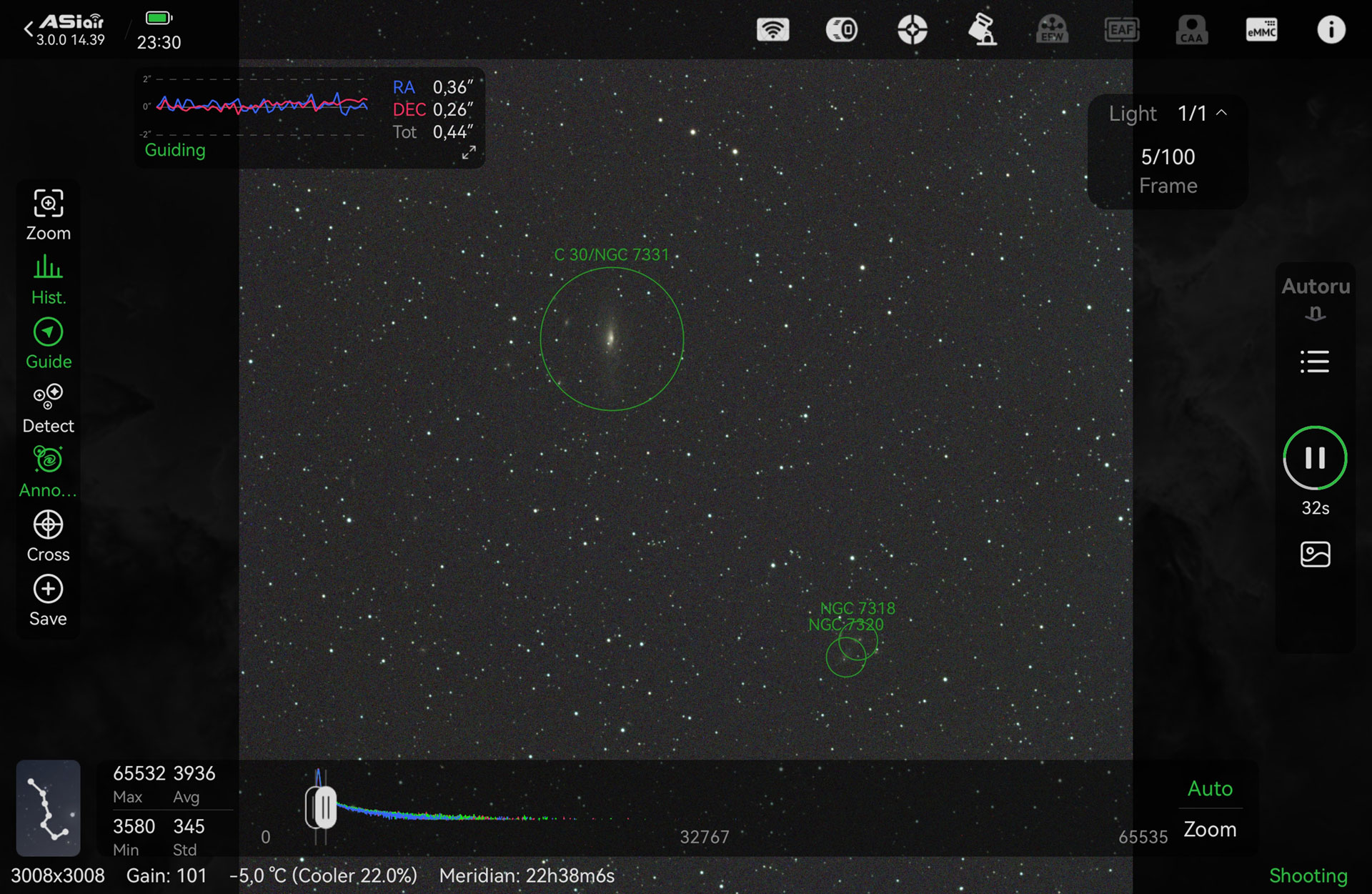The image size is (1372, 894).
Task: Open the CAA rotator icon
Action: point(1192,30)
